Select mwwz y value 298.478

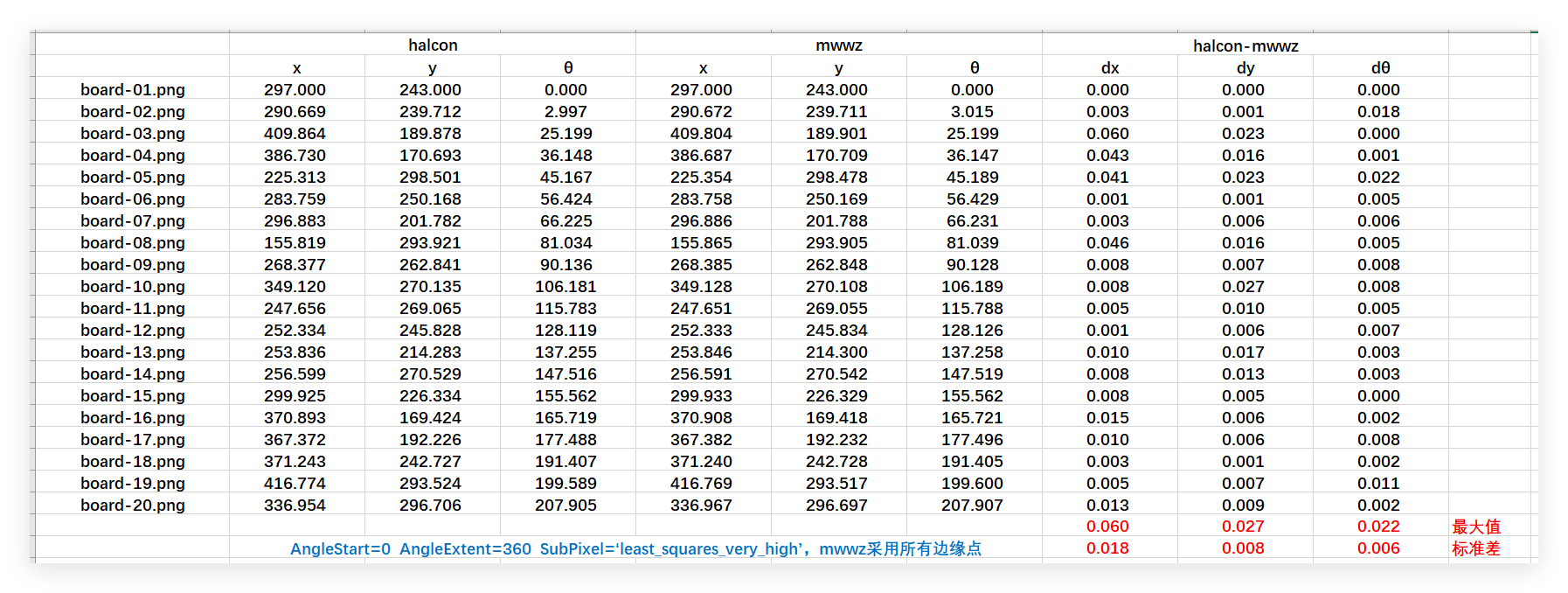837,177
